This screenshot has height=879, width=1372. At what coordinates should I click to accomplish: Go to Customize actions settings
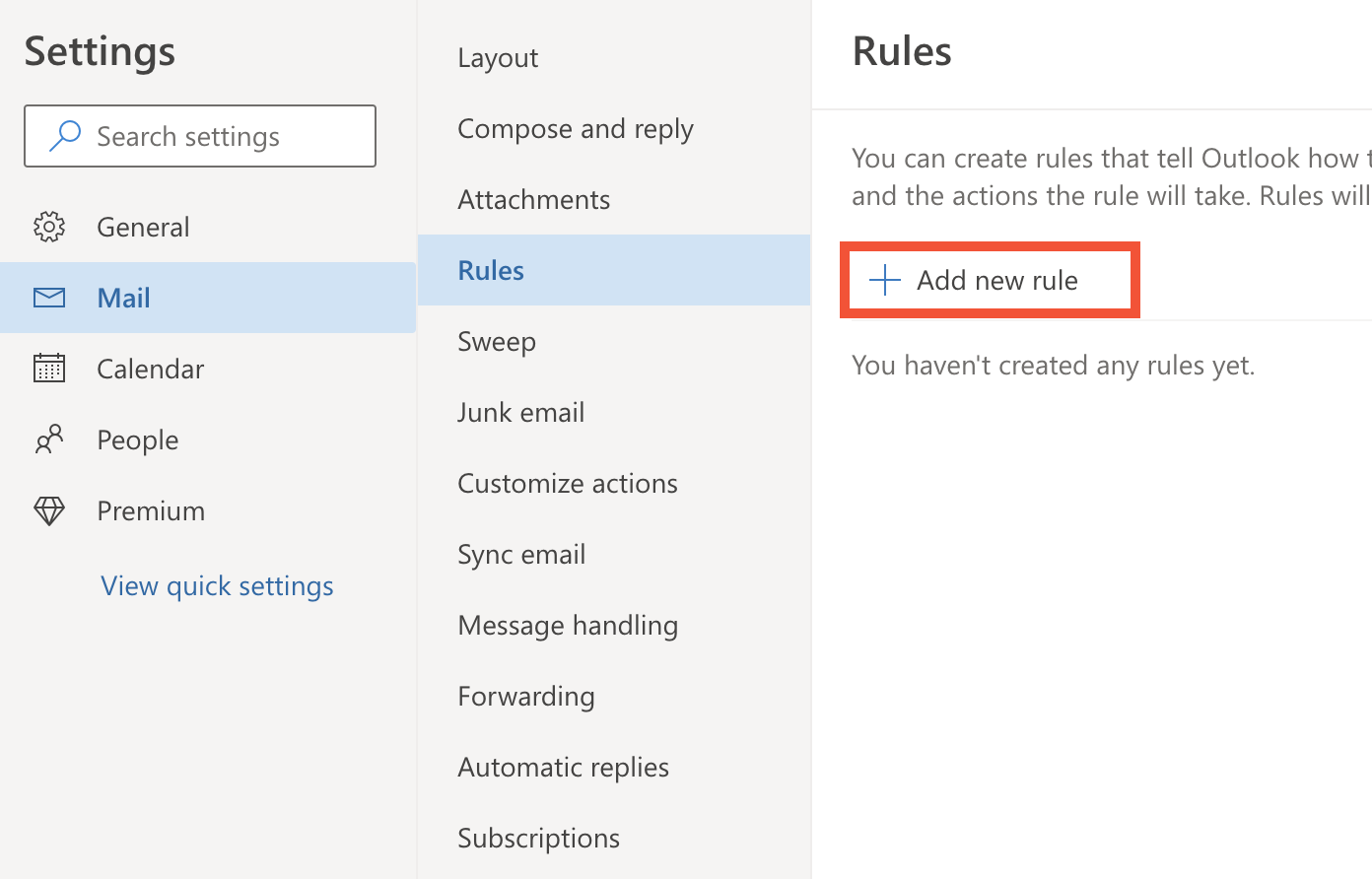point(567,482)
